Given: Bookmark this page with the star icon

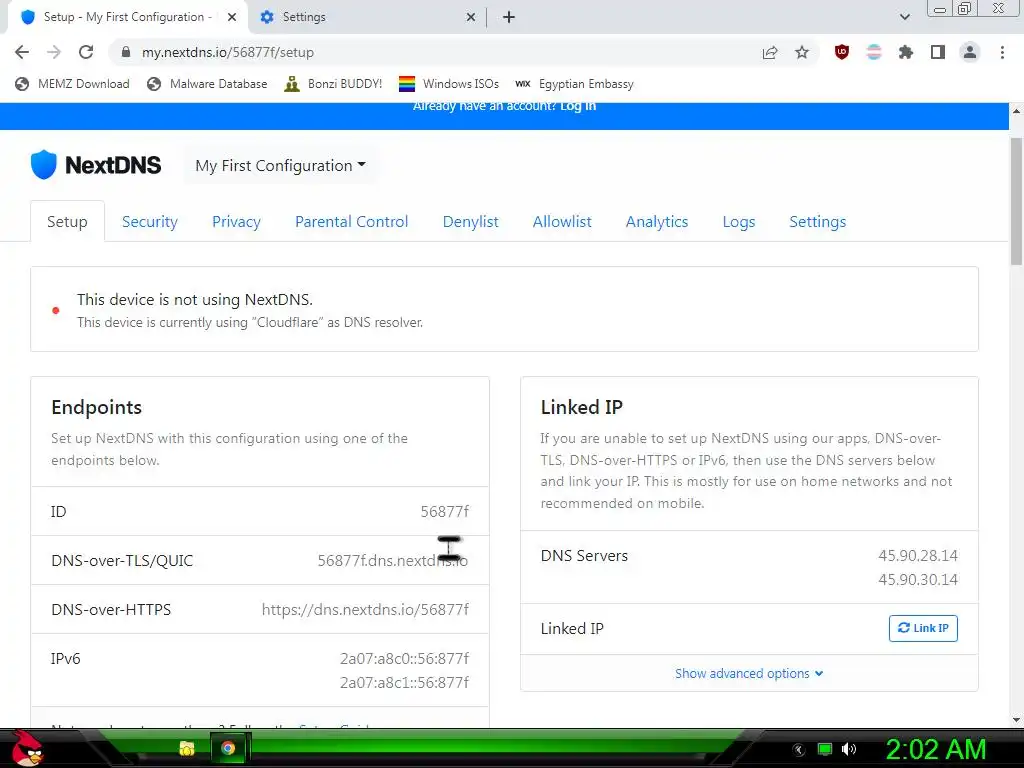Looking at the screenshot, I should (802, 52).
